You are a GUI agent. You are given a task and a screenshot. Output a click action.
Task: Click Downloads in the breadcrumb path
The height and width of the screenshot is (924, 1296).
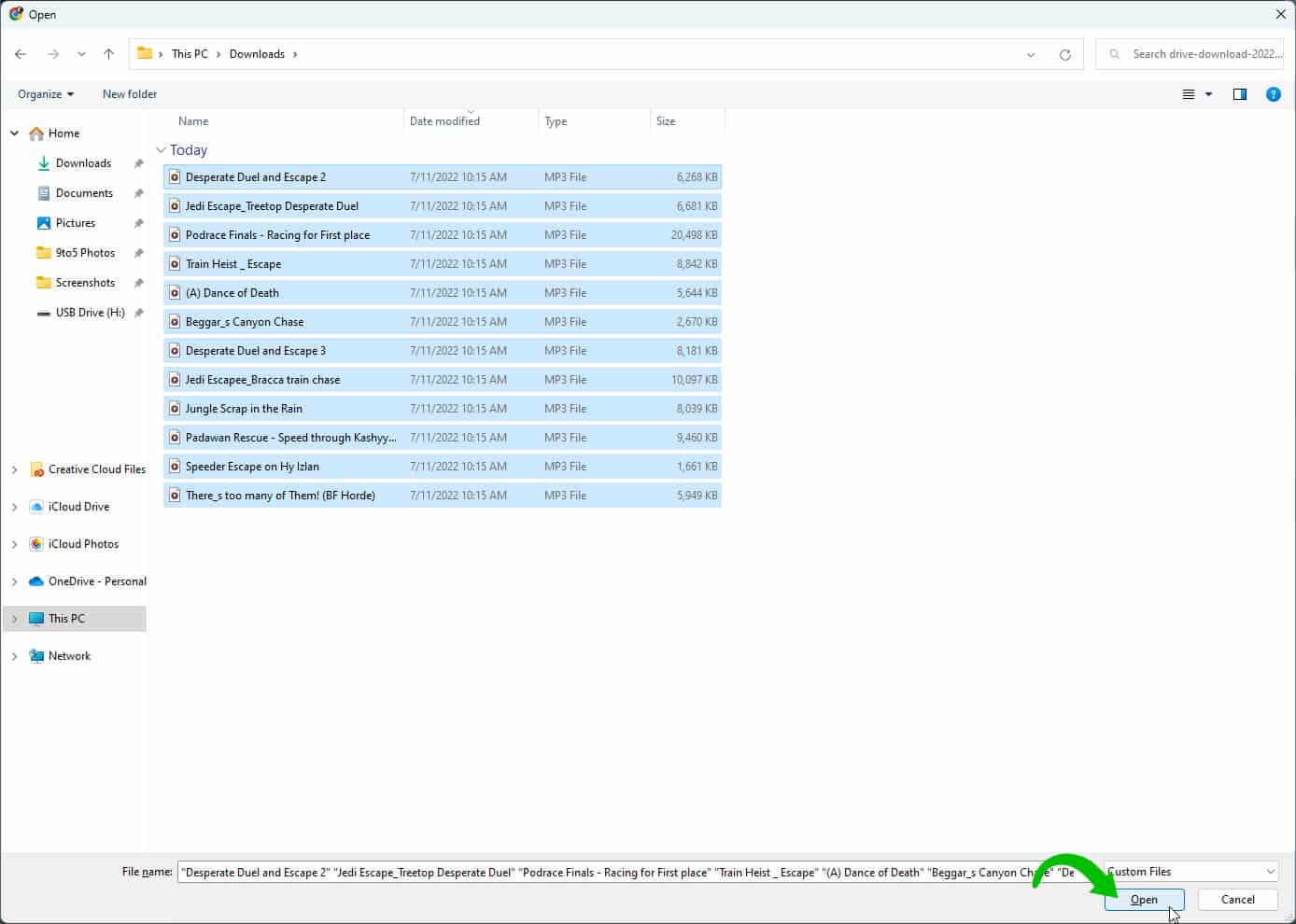point(258,53)
